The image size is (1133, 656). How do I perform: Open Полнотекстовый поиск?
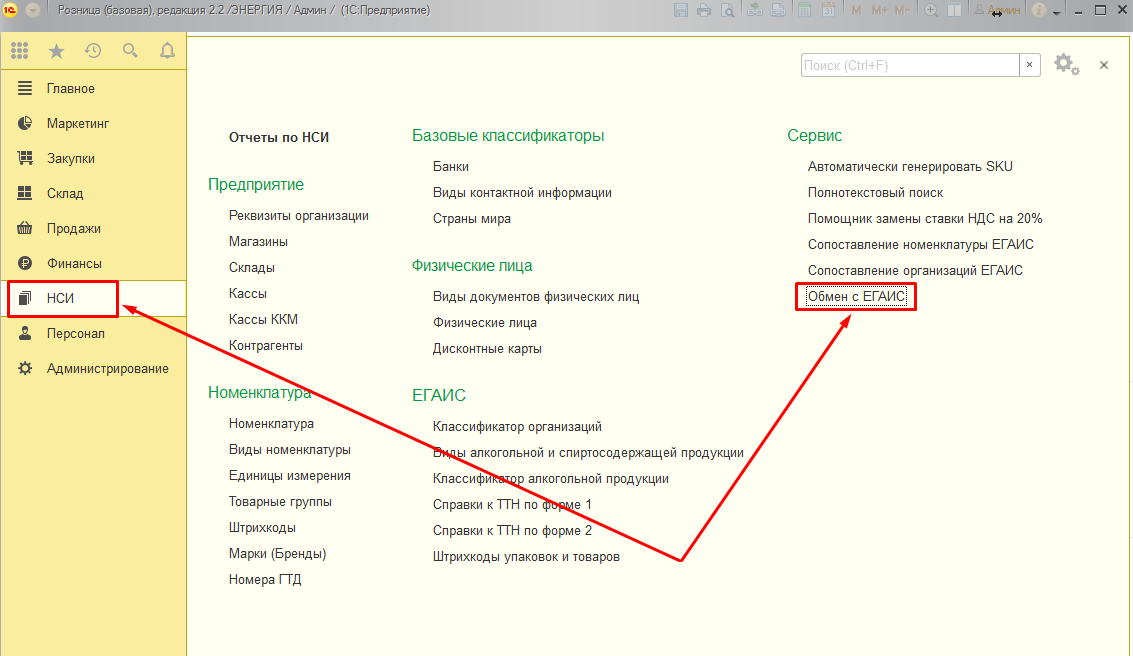(x=876, y=192)
